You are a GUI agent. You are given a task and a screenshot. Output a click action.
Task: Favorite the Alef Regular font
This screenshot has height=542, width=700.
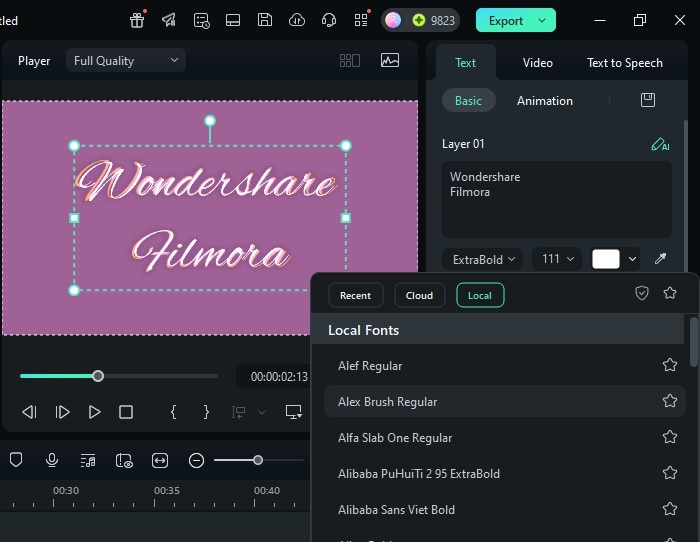click(x=670, y=365)
